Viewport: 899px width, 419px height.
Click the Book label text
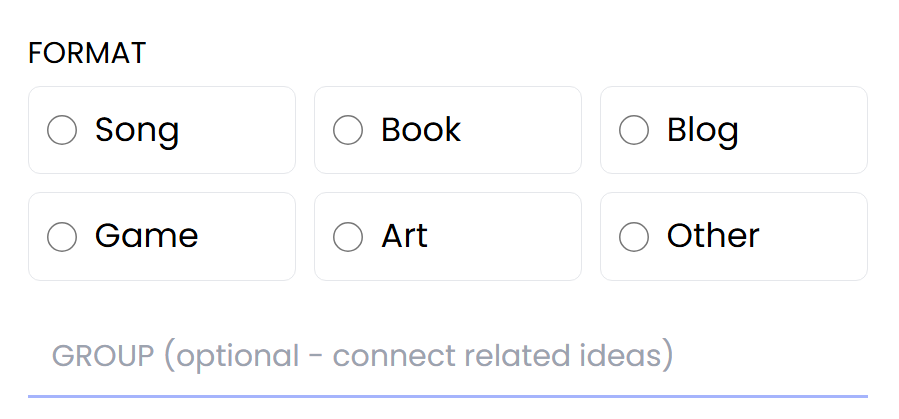pyautogui.click(x=421, y=130)
